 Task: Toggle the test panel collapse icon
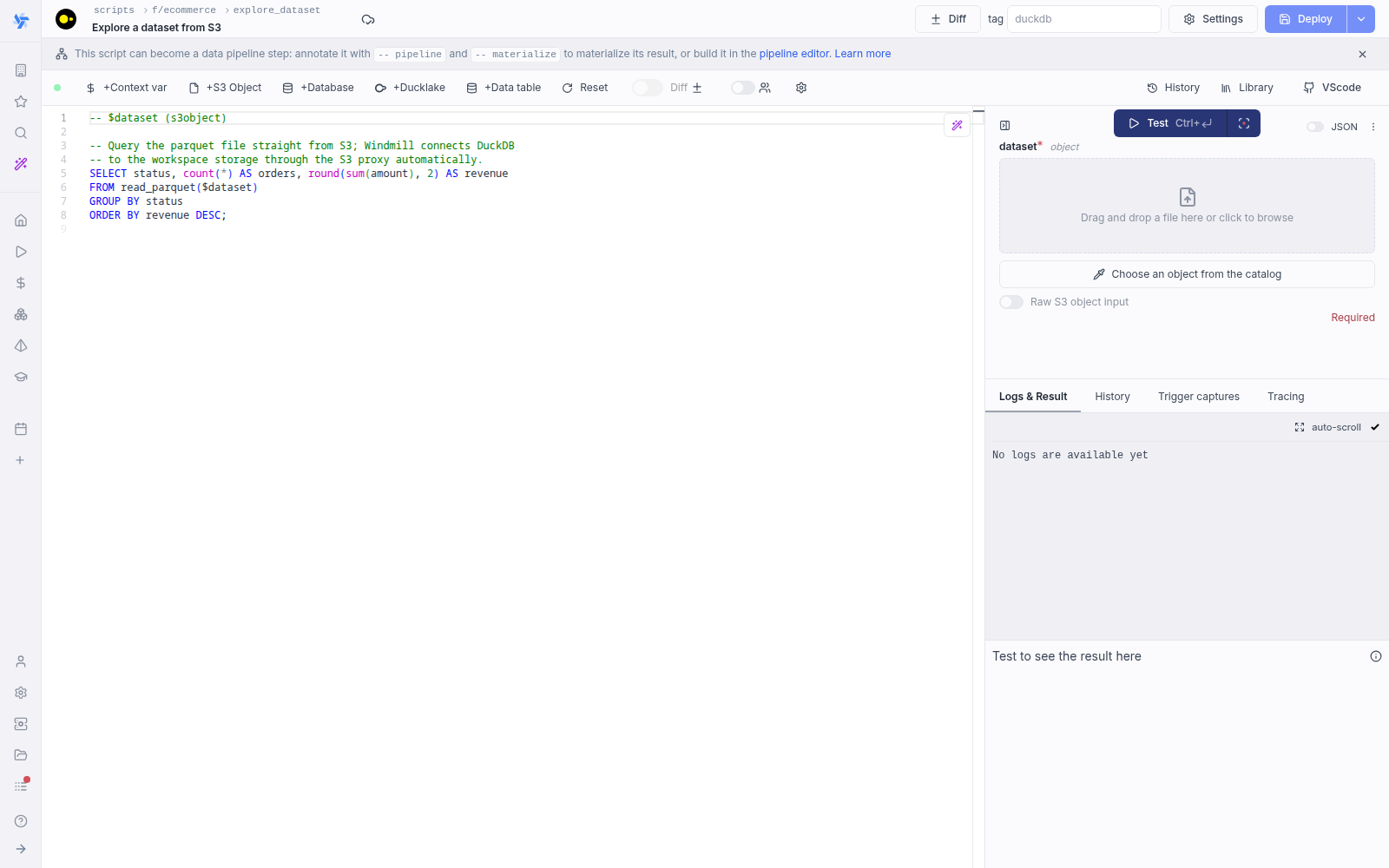[1005, 126]
